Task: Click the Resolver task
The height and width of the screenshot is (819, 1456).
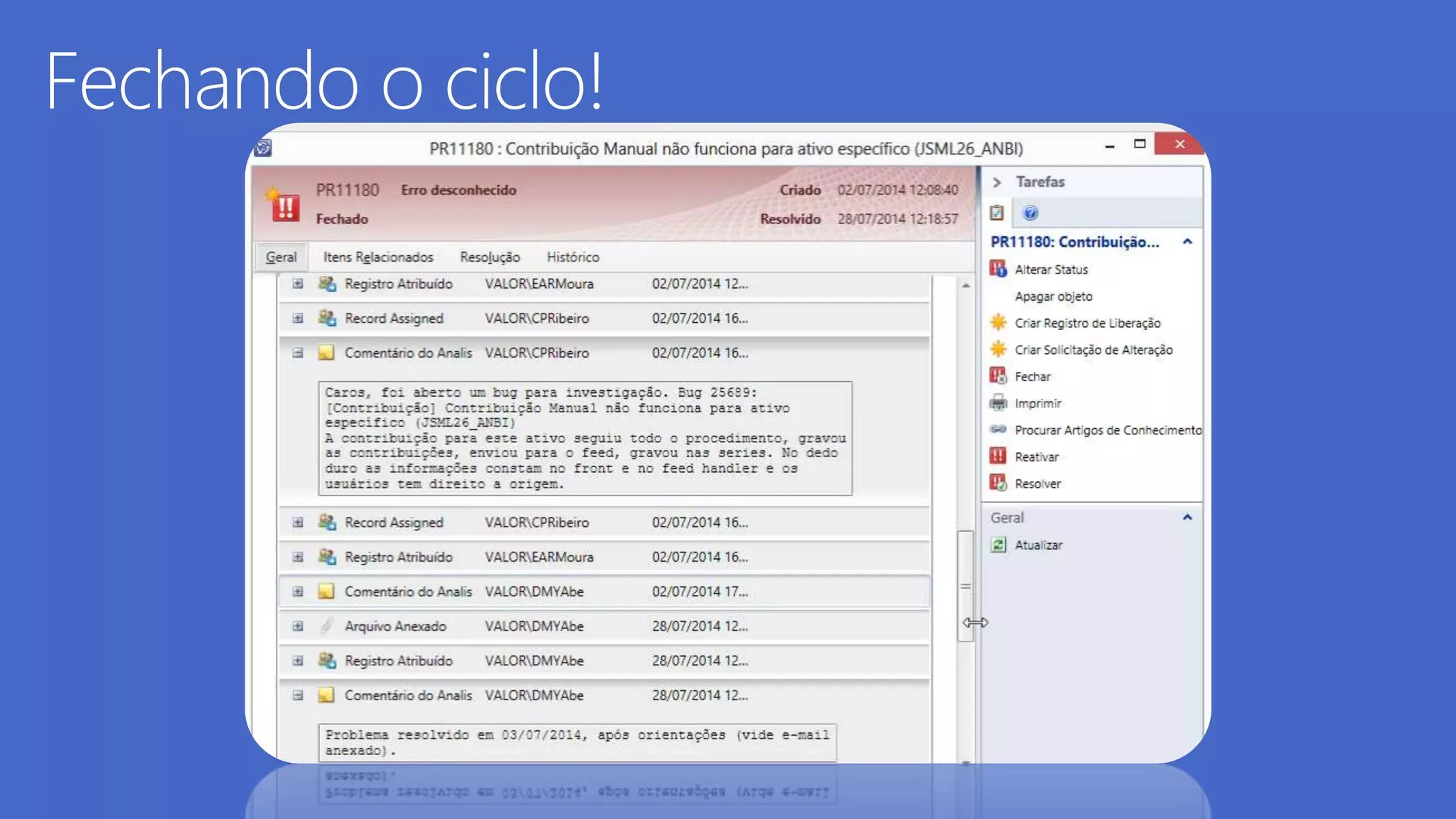Action: (x=1038, y=483)
